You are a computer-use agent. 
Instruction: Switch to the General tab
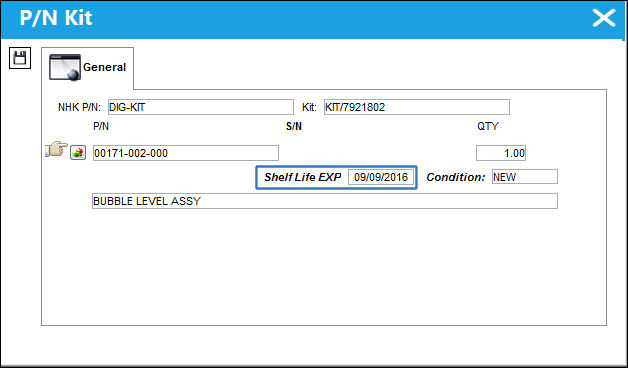[x=88, y=67]
